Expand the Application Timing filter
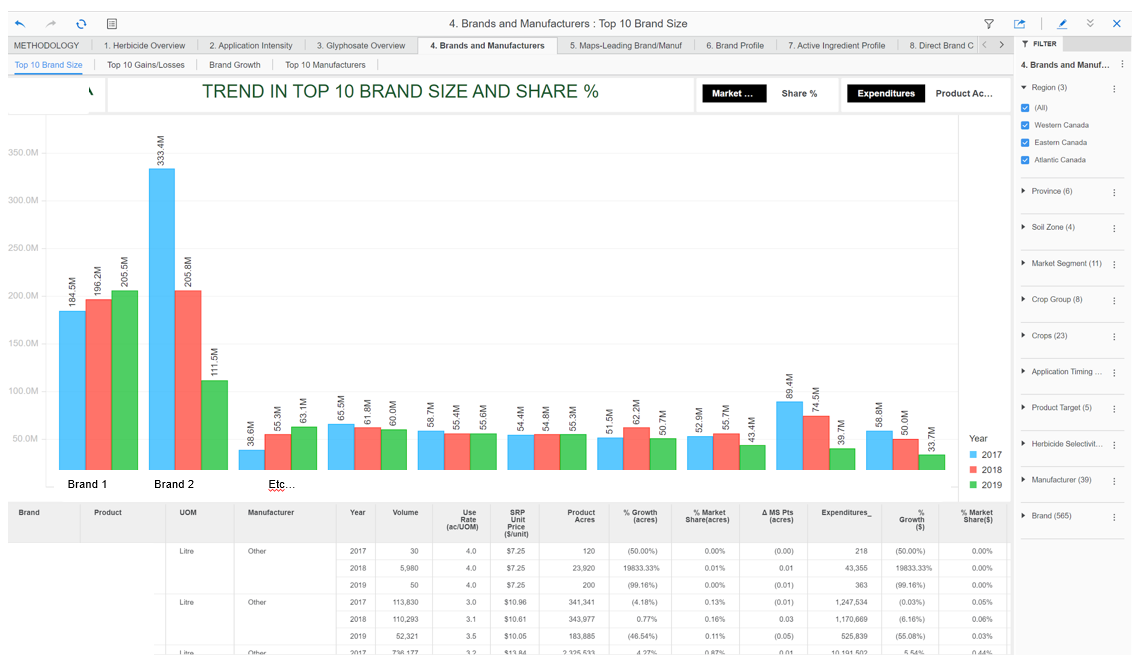The width and height of the screenshot is (1141, 667). point(1024,371)
